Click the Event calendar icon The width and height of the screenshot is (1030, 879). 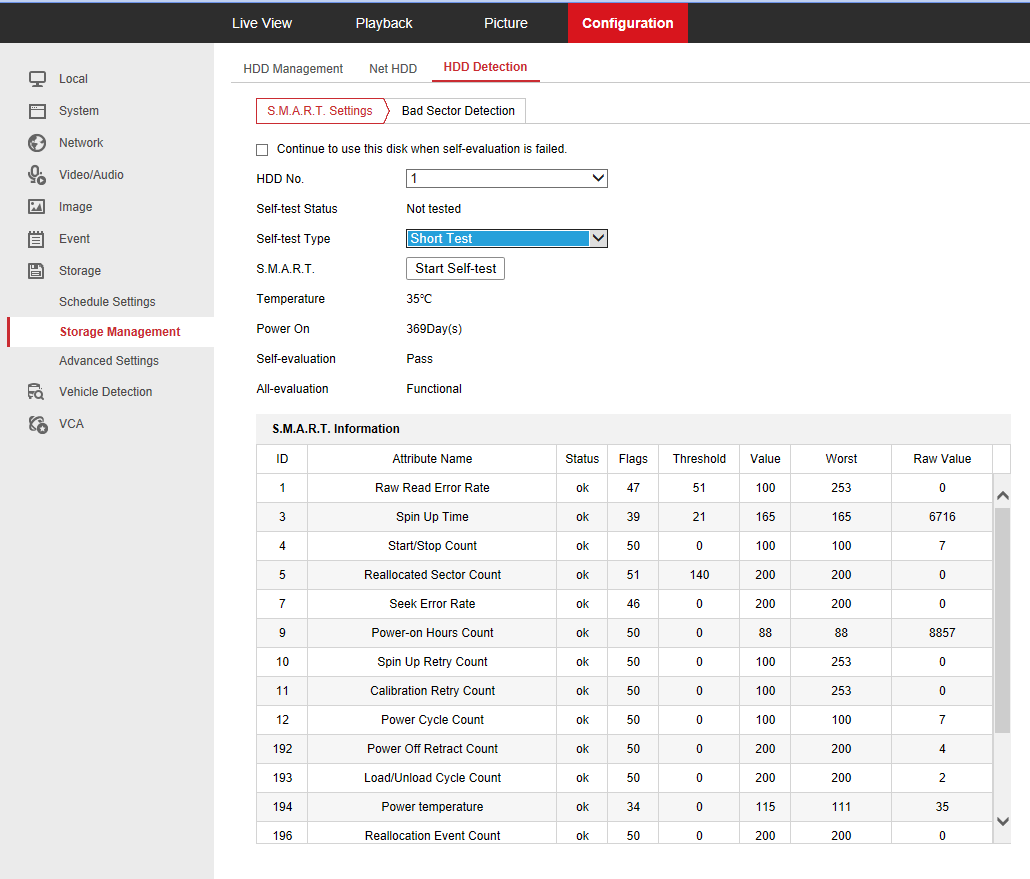point(37,239)
